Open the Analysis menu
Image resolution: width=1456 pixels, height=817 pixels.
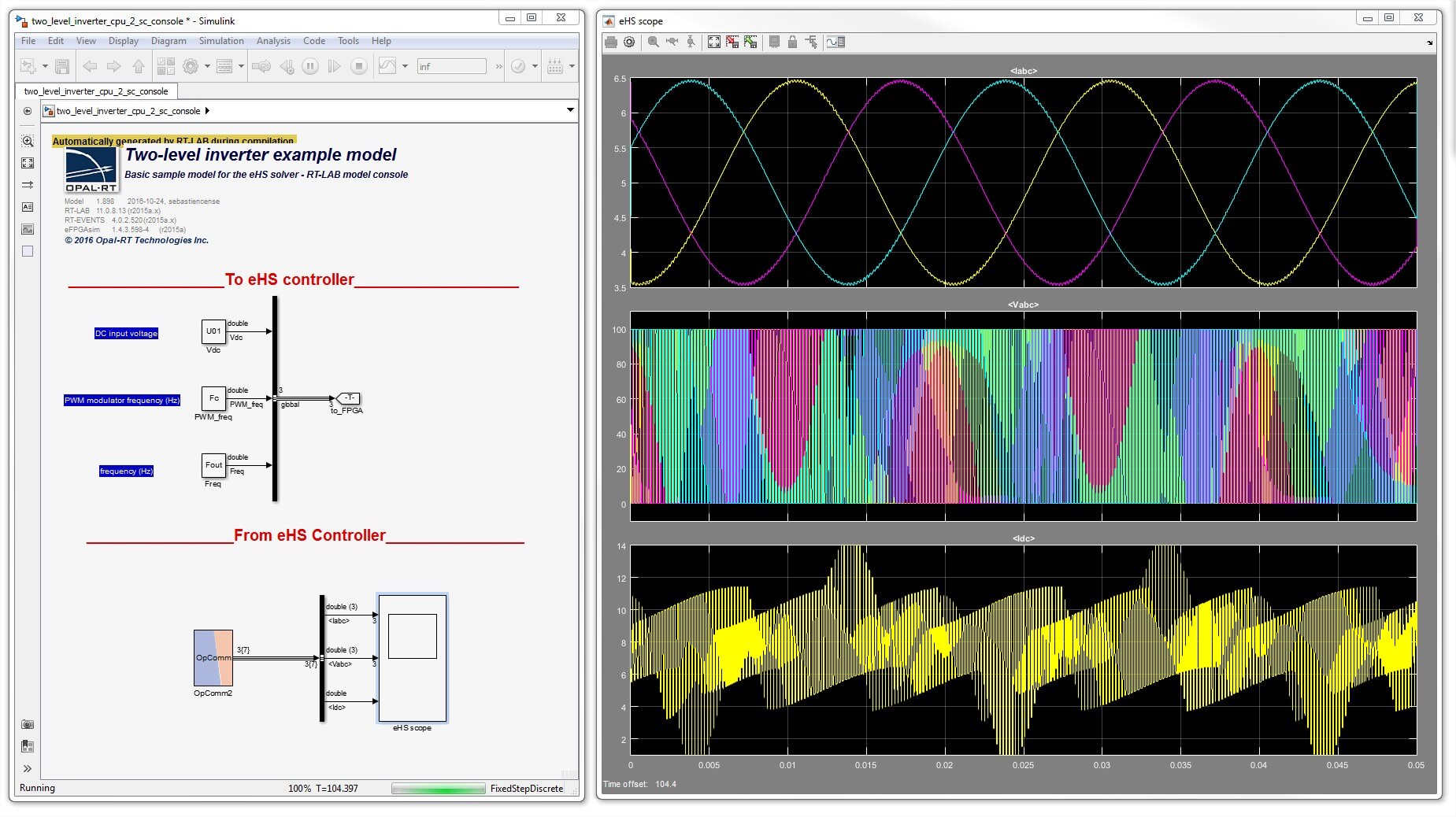point(273,41)
